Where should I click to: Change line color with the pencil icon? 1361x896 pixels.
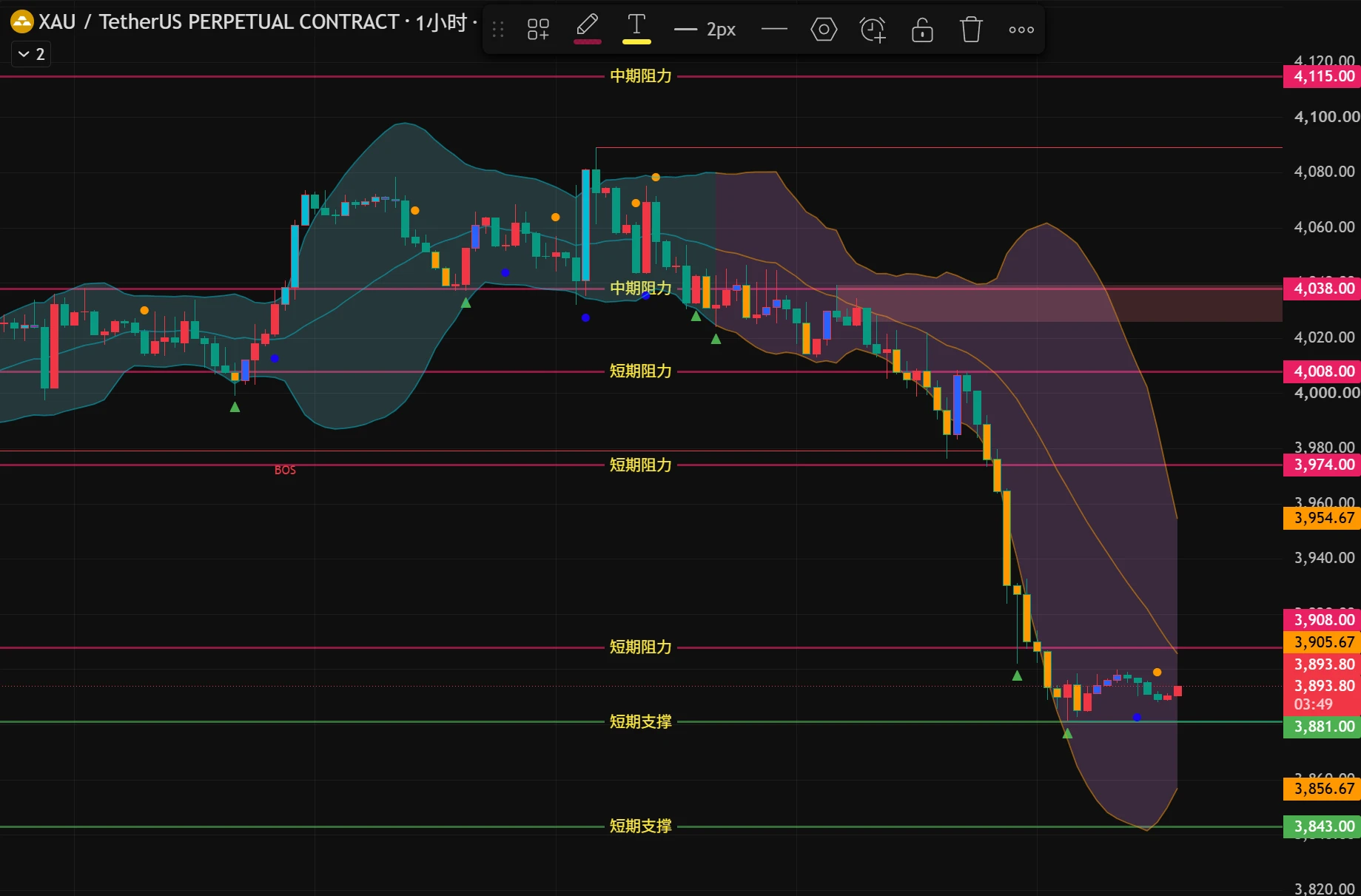pyautogui.click(x=587, y=29)
